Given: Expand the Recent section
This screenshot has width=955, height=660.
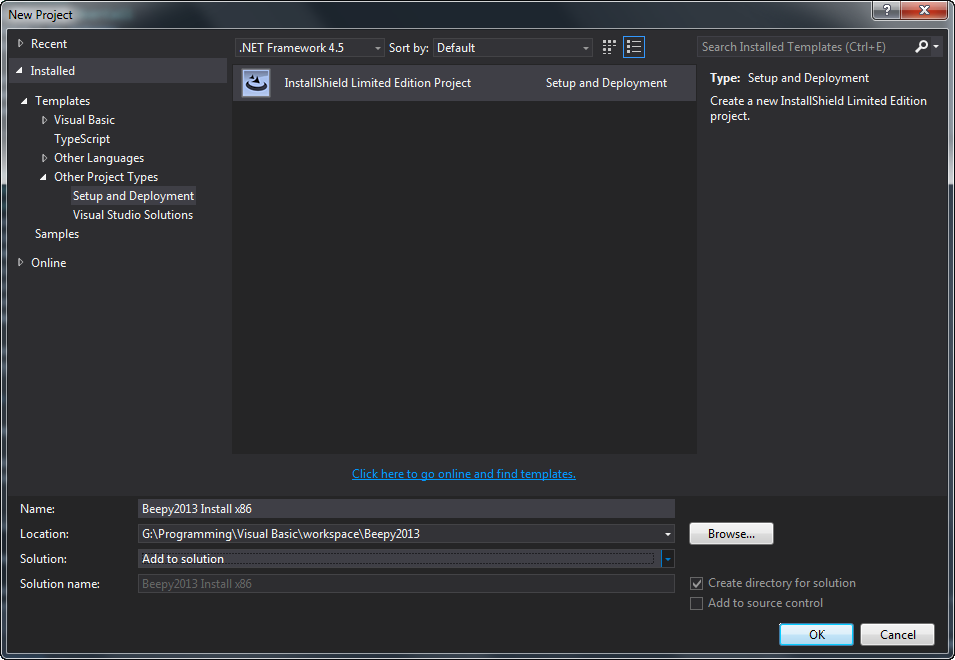Looking at the screenshot, I should 20,43.
